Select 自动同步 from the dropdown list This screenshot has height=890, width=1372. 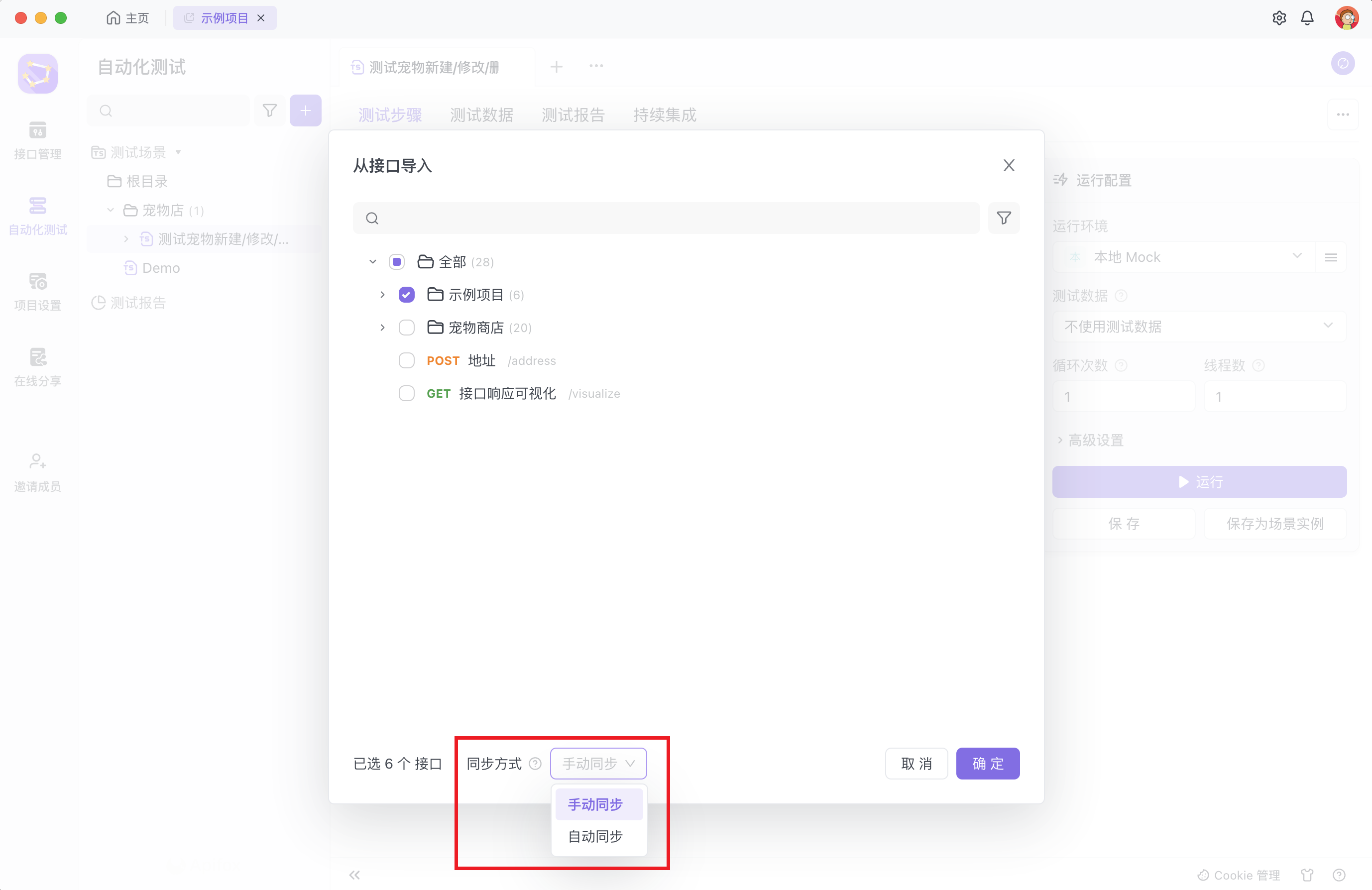click(x=595, y=836)
